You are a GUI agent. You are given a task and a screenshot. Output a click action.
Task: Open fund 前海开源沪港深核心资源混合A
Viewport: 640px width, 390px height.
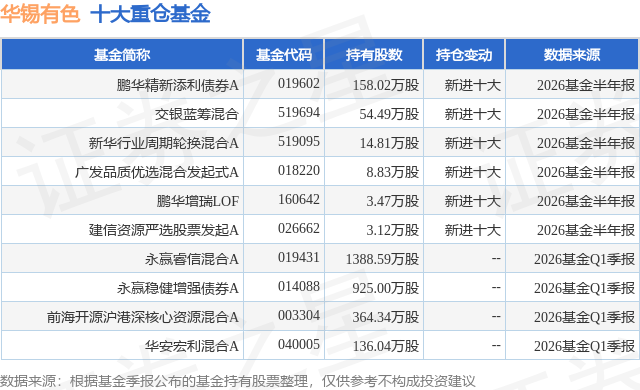(x=142, y=317)
